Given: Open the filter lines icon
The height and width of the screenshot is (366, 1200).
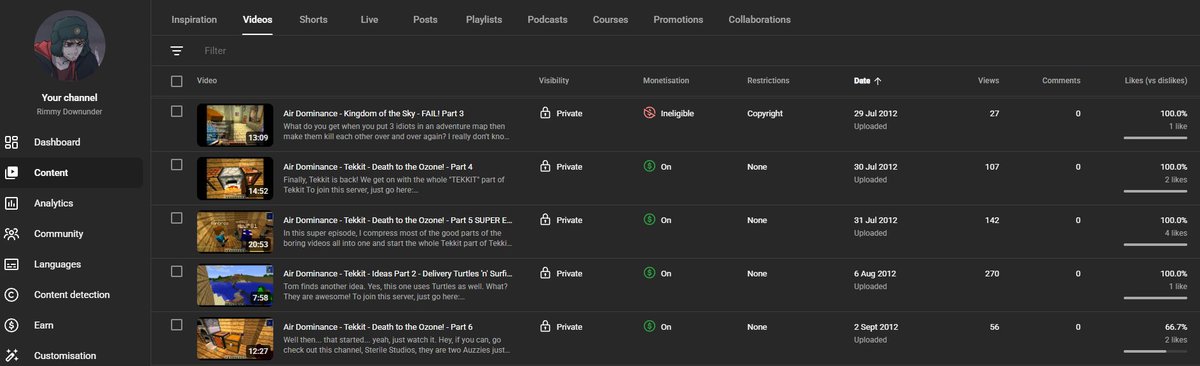Looking at the screenshot, I should [177, 50].
